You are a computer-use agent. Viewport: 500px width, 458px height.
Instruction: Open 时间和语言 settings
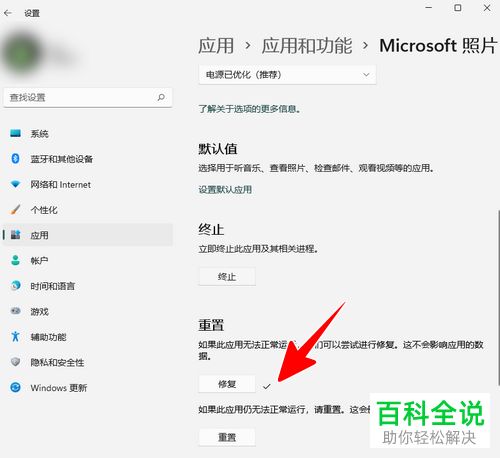pyautogui.click(x=88, y=286)
